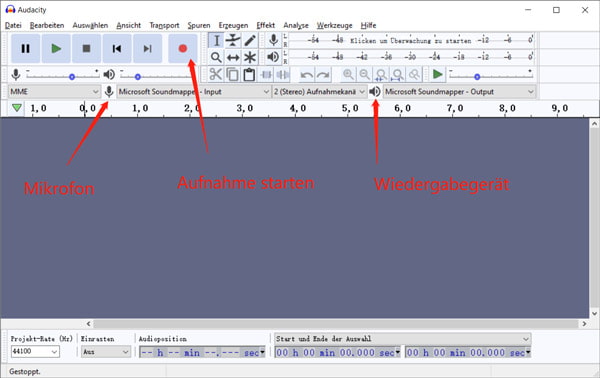Open the Analyse menu
Image resolution: width=600 pixels, height=378 pixels.
pos(296,25)
